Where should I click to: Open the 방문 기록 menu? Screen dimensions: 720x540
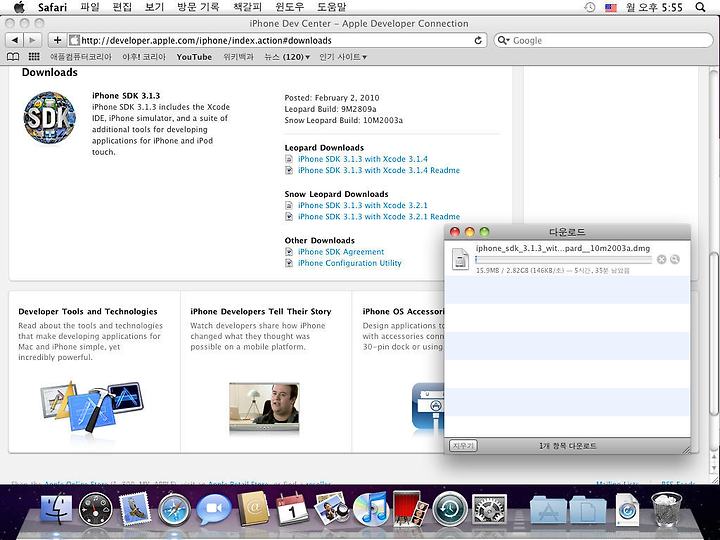click(198, 7)
